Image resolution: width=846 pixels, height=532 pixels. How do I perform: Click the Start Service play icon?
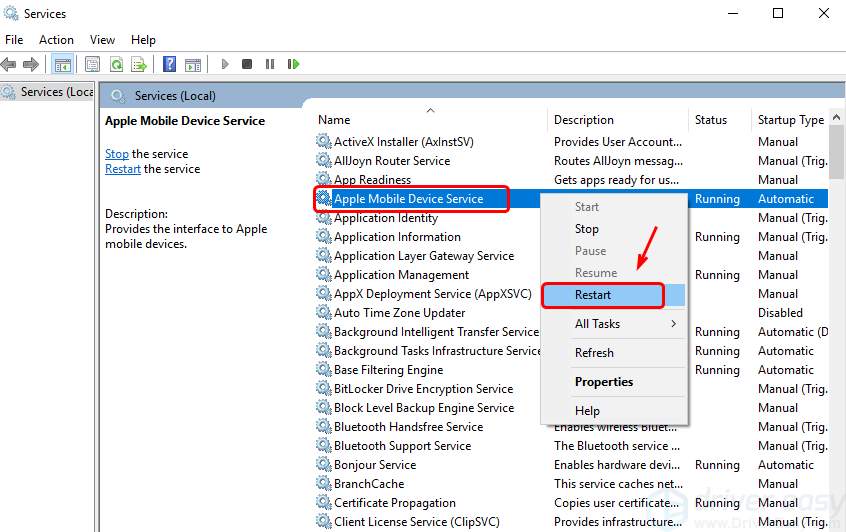tap(225, 64)
